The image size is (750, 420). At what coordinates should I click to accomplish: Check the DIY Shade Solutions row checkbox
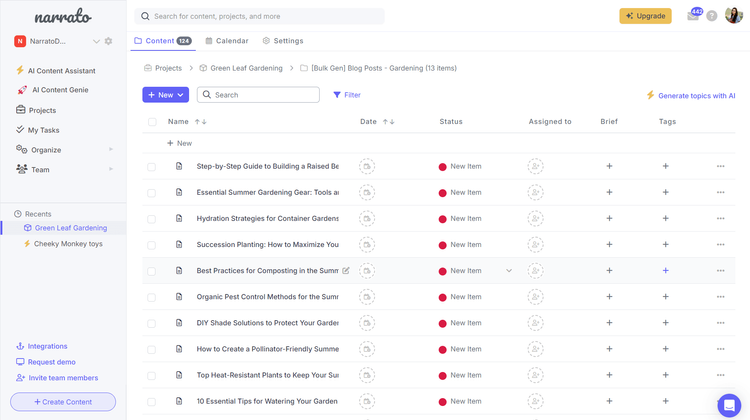[x=152, y=323]
